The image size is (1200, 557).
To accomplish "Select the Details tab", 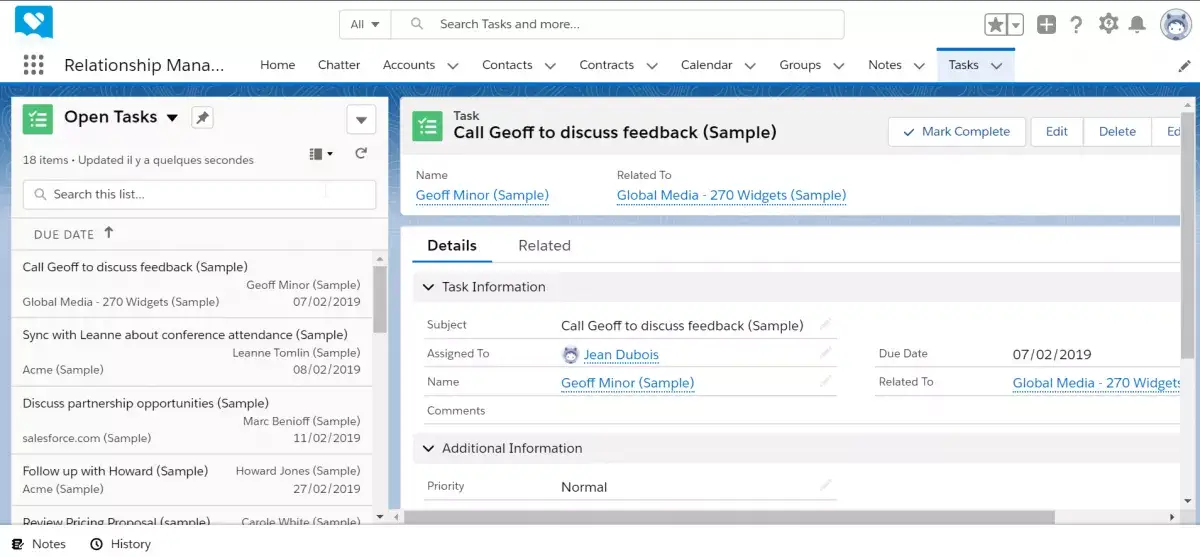I will pyautogui.click(x=452, y=245).
